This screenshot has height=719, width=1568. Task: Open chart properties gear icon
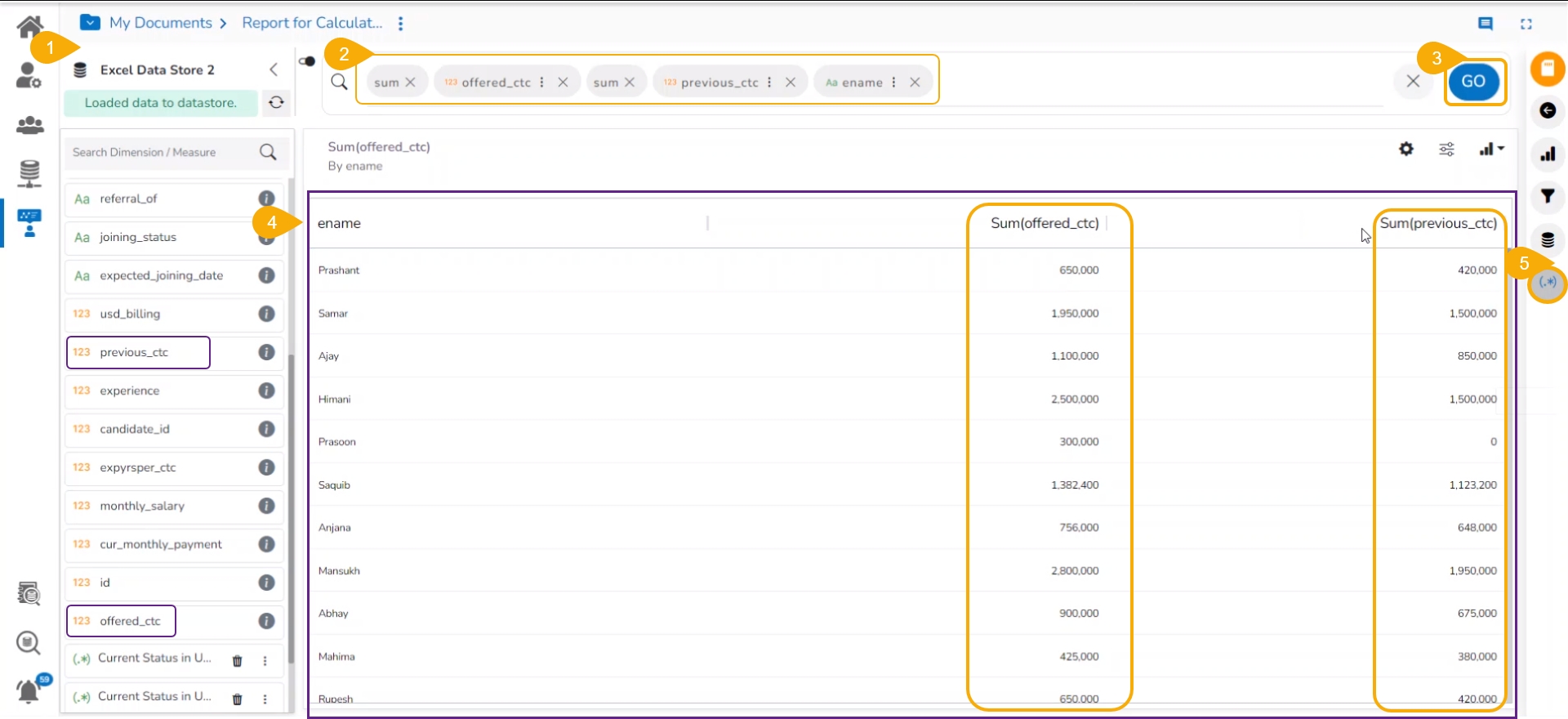pos(1405,150)
